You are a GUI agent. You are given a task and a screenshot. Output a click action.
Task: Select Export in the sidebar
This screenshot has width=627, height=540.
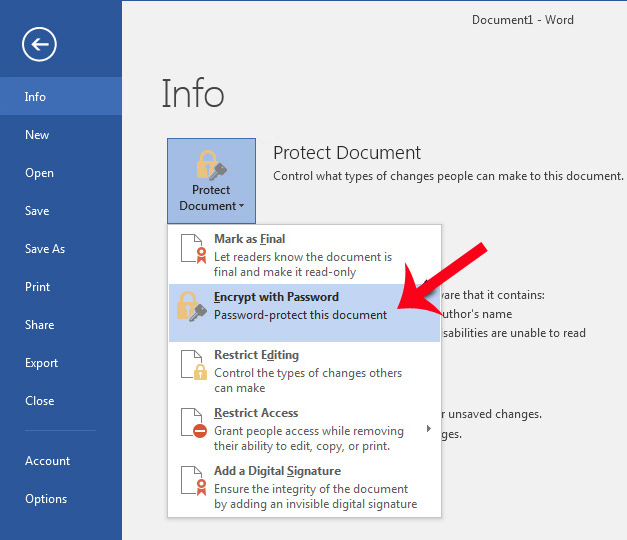point(41,363)
